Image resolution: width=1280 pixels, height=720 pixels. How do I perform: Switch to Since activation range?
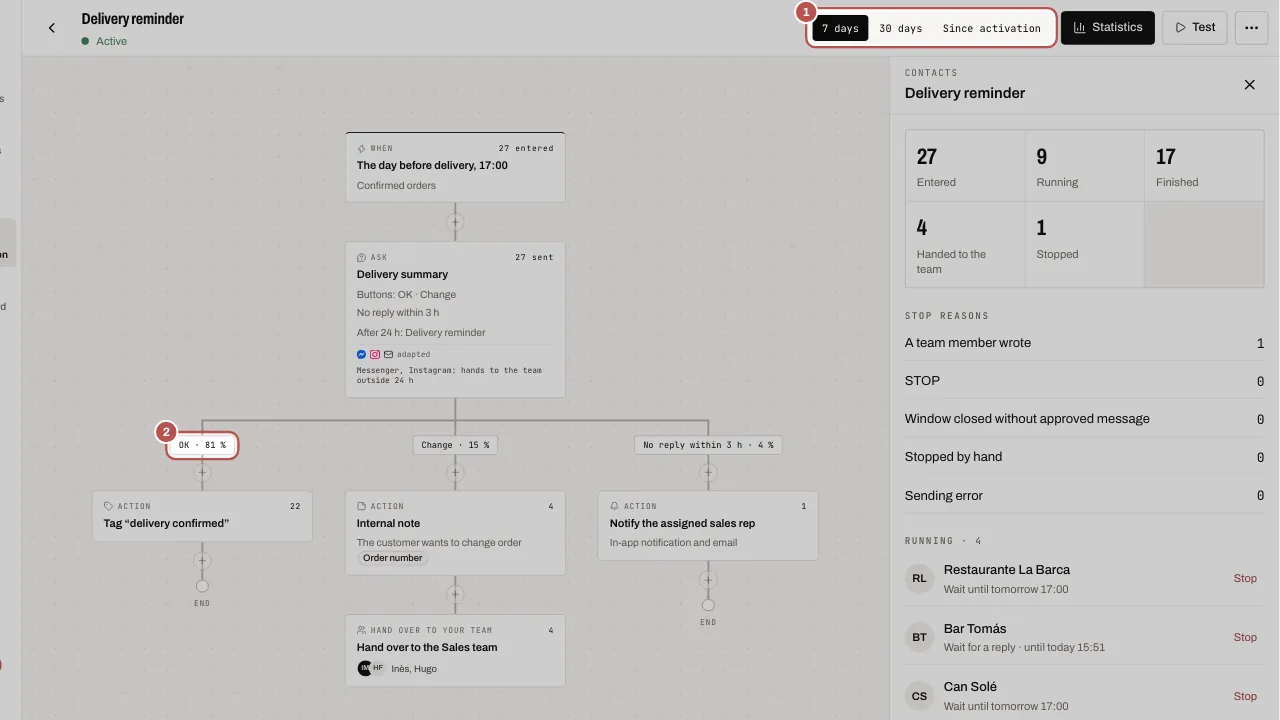point(991,28)
